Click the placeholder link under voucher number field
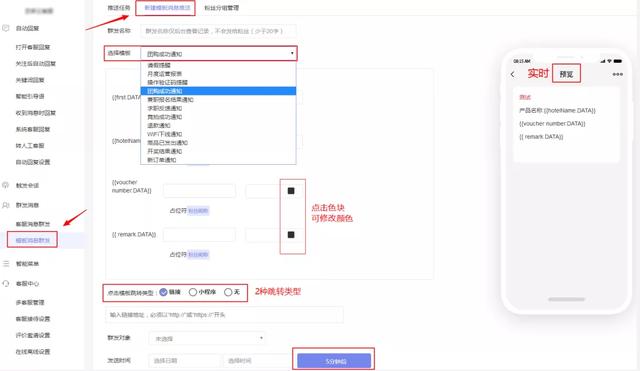This screenshot has width=640, height=371. tap(198, 211)
